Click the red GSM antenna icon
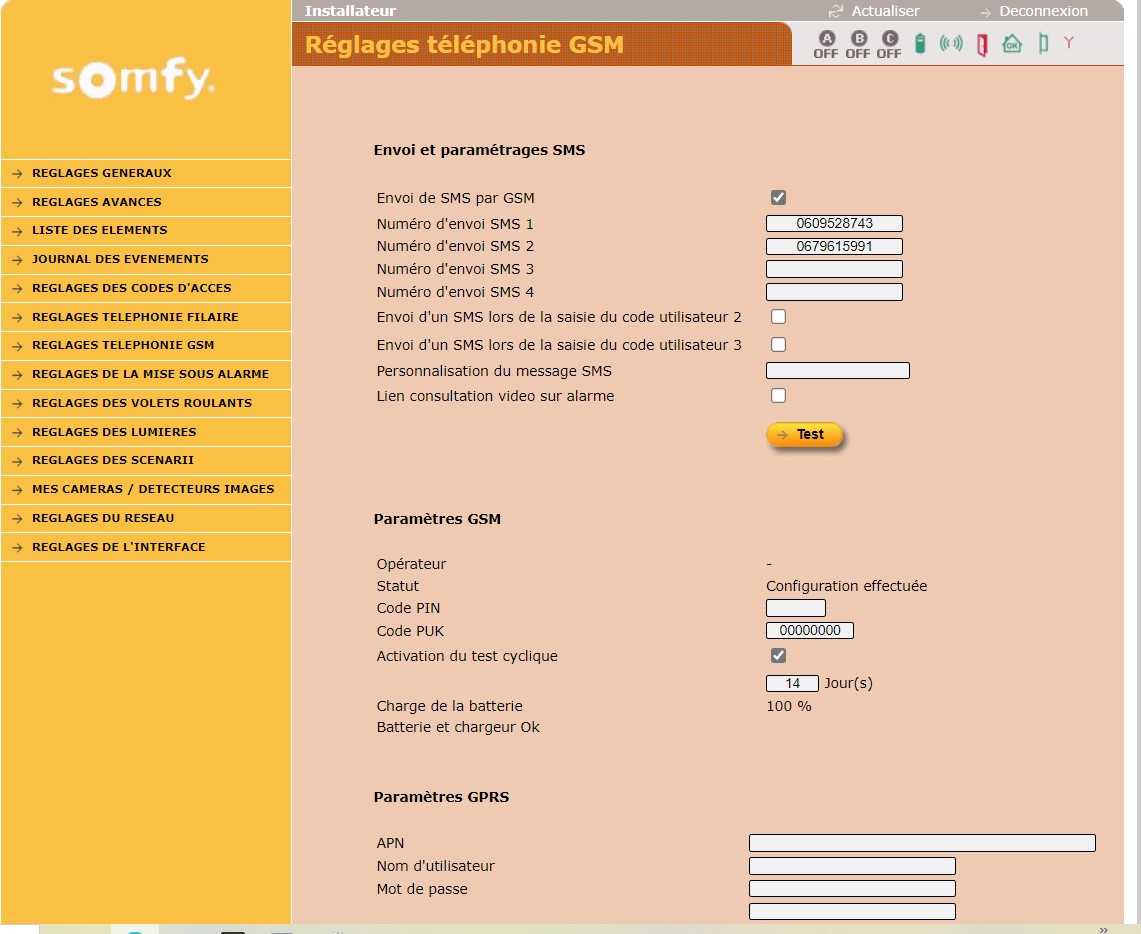Image resolution: width=1141 pixels, height=934 pixels. pos(1069,43)
